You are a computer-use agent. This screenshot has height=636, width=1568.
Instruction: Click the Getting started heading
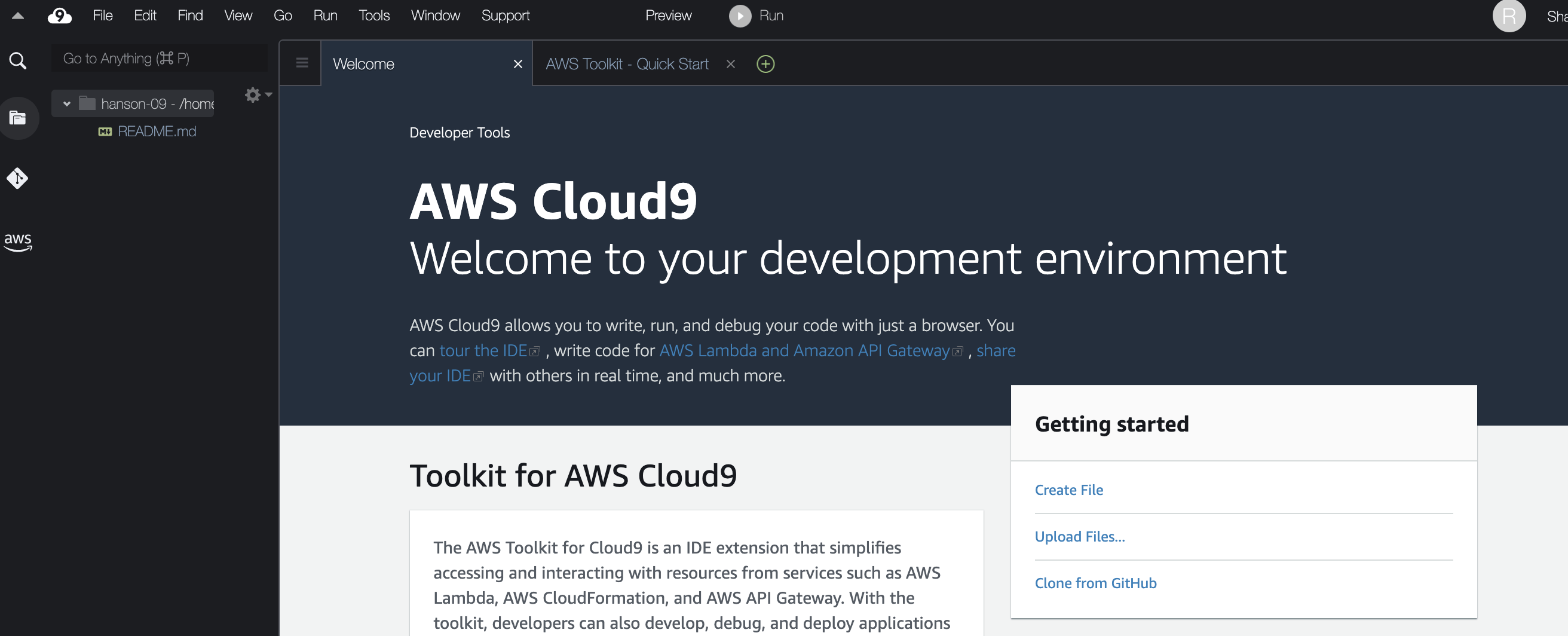[x=1111, y=424]
